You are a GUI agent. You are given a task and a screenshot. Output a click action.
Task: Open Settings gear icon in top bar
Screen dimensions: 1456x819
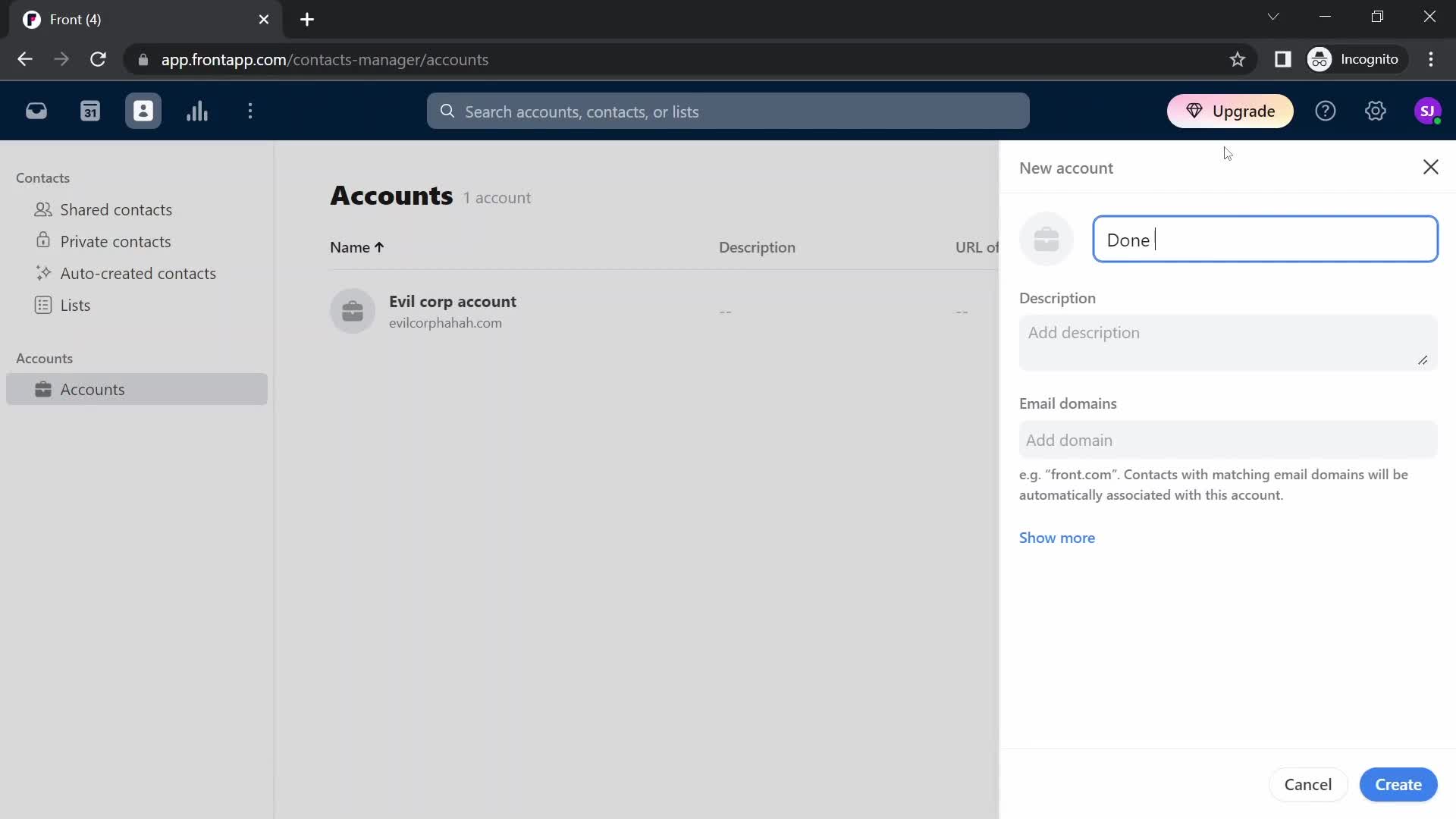tap(1375, 110)
